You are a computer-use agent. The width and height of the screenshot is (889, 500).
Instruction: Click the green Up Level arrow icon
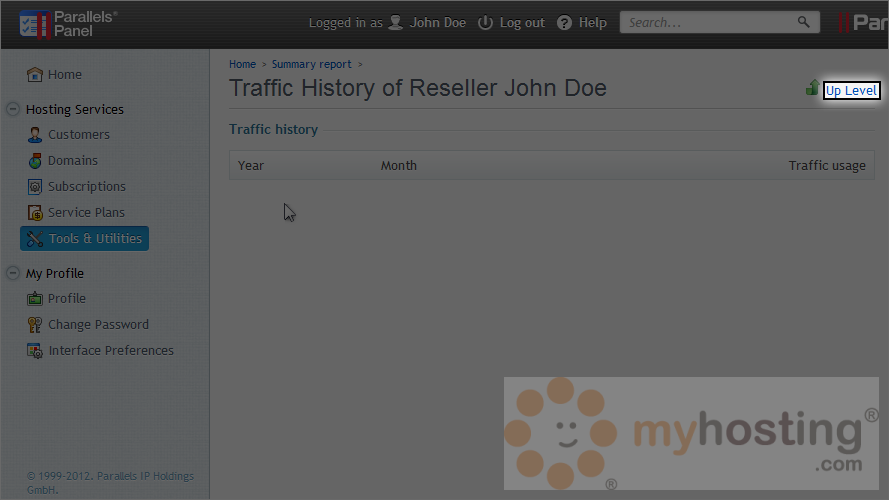point(812,87)
